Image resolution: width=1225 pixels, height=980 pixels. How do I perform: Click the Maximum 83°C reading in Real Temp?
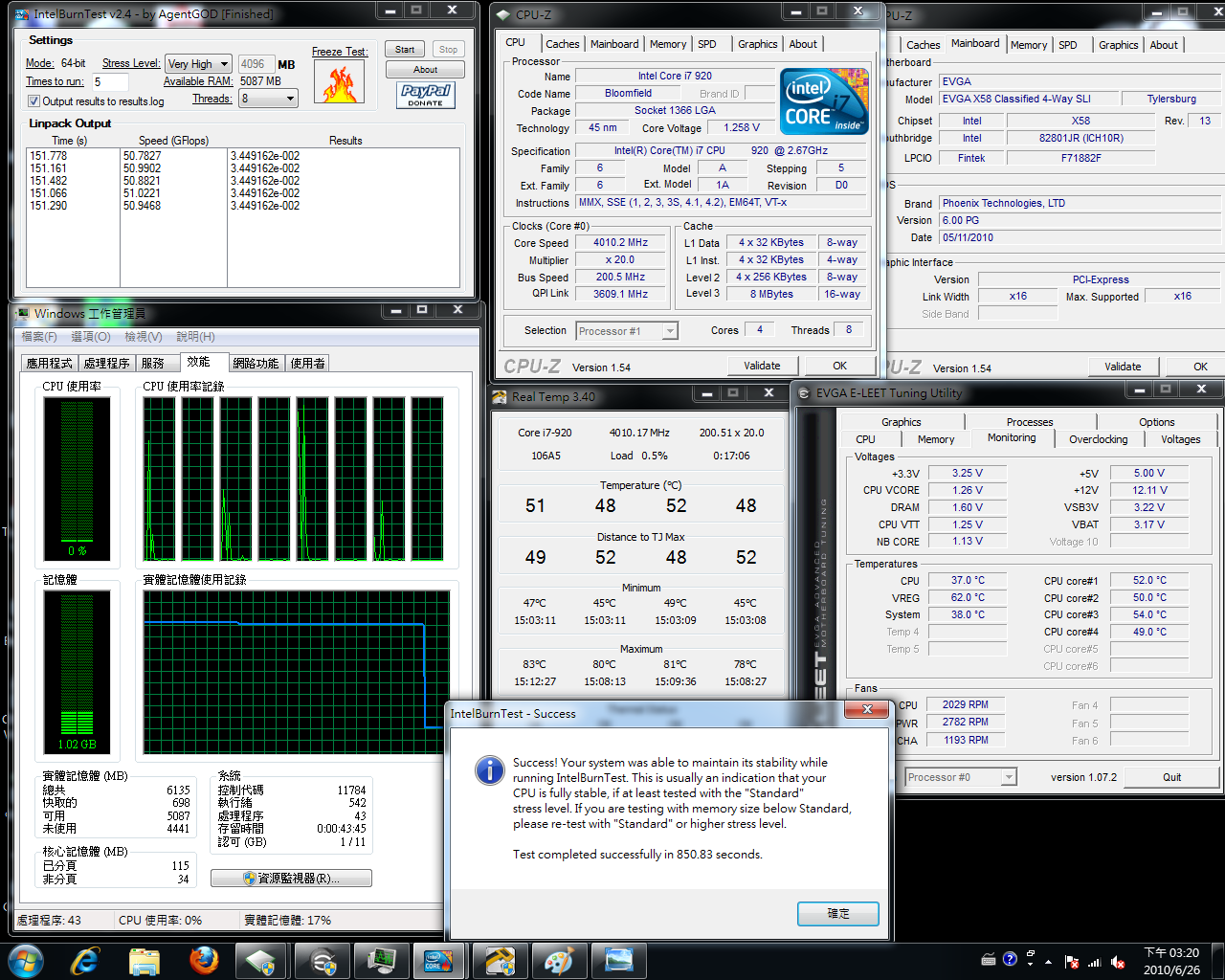tap(534, 664)
